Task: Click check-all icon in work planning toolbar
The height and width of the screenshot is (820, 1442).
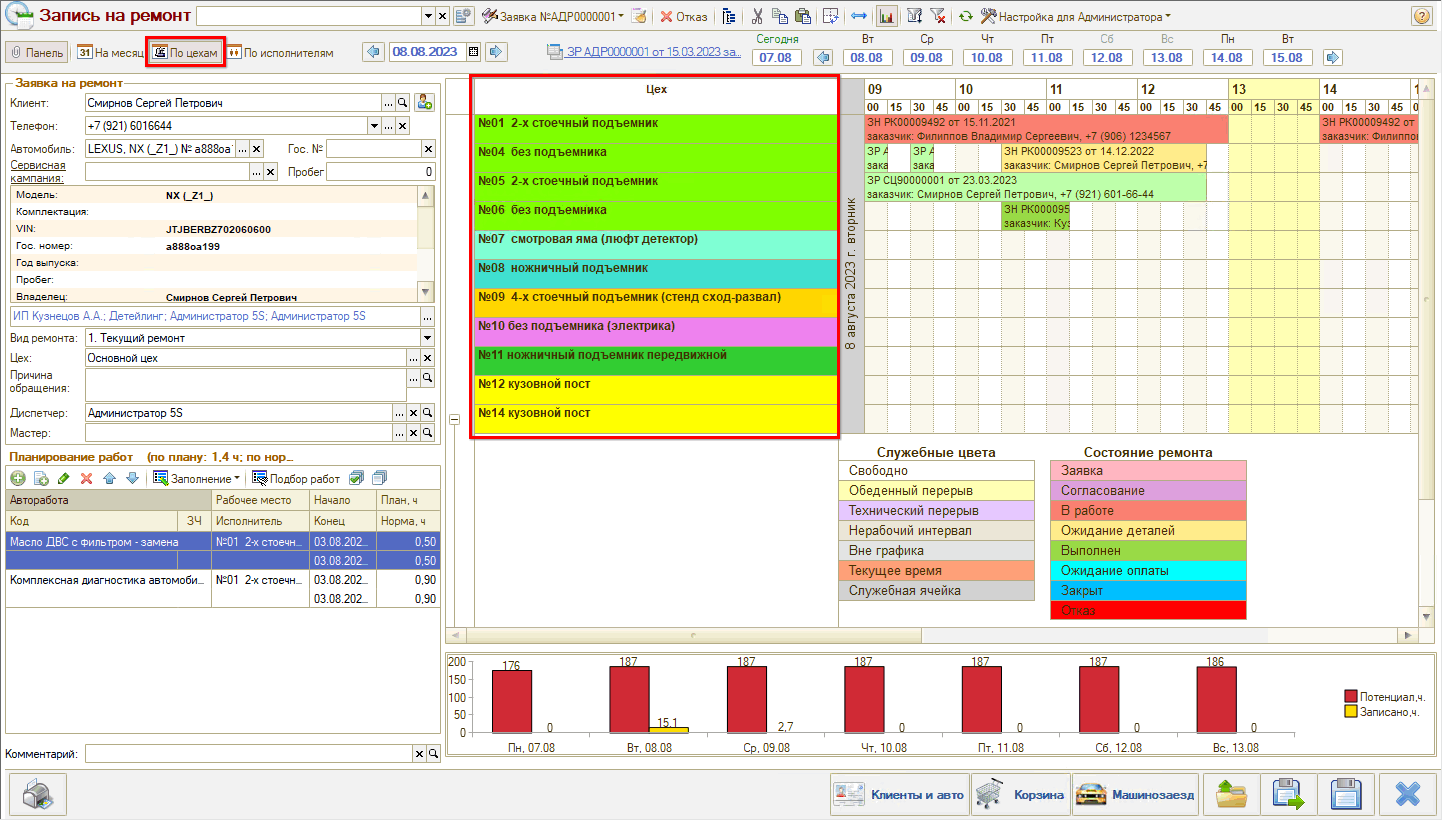Action: [356, 478]
